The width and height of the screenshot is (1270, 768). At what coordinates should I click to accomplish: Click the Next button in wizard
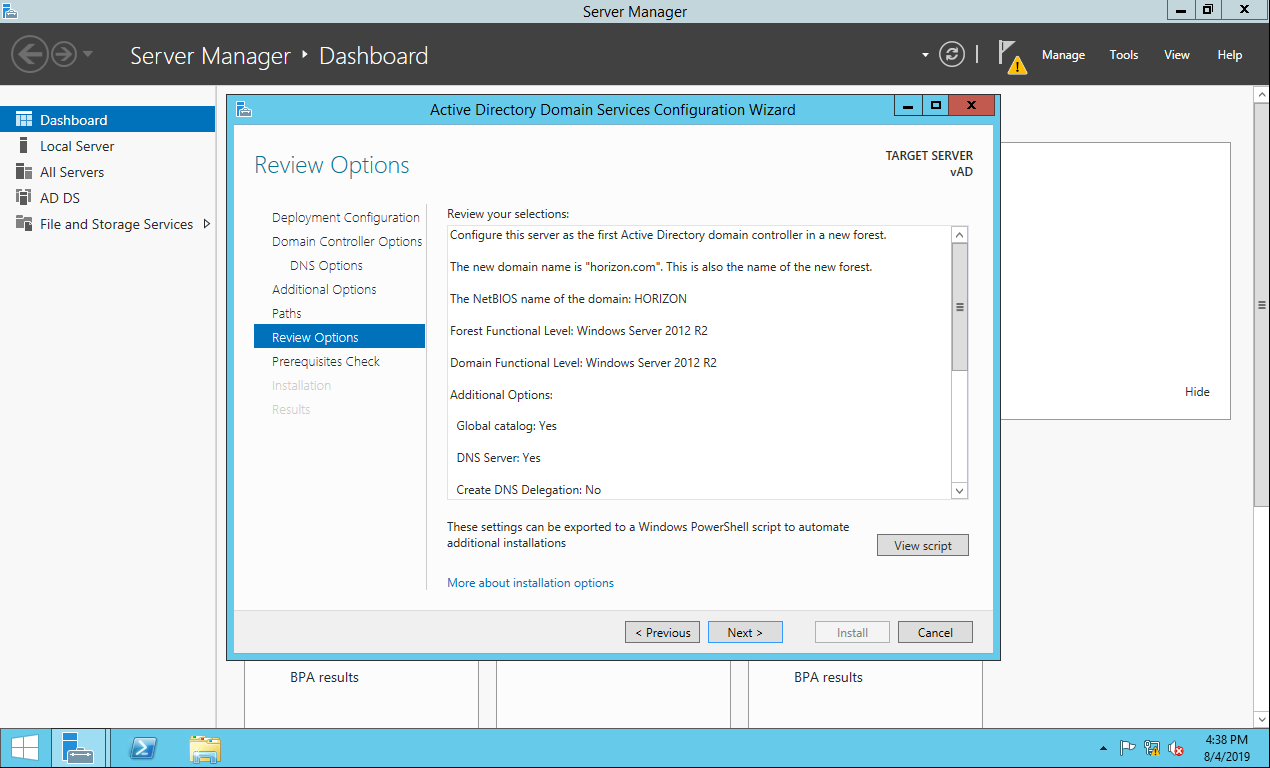745,632
